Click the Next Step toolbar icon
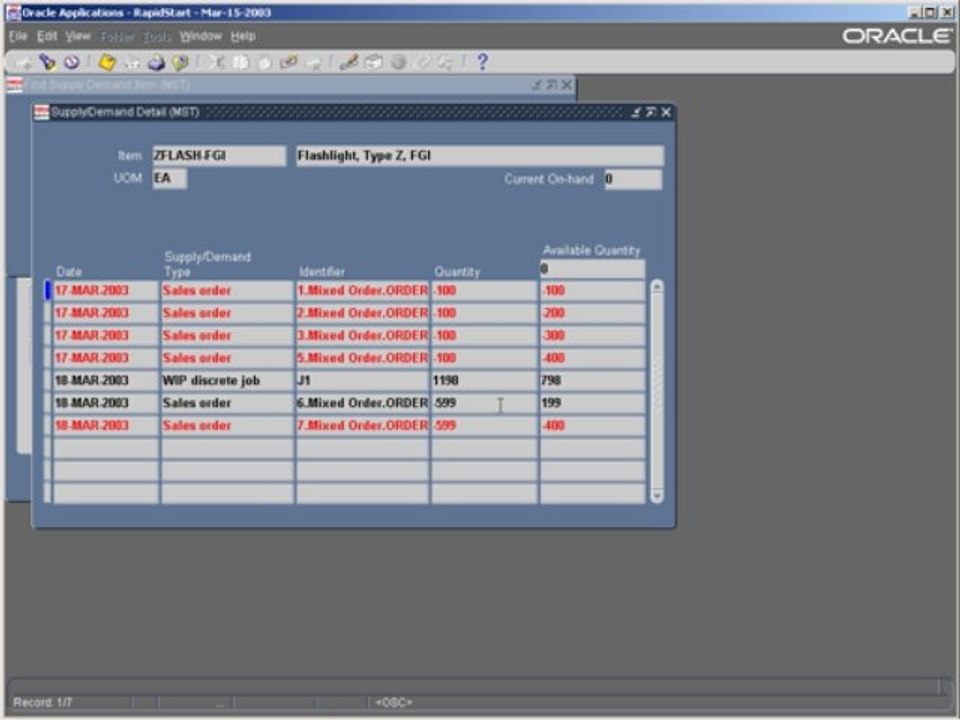The width and height of the screenshot is (960, 720). tap(132, 62)
